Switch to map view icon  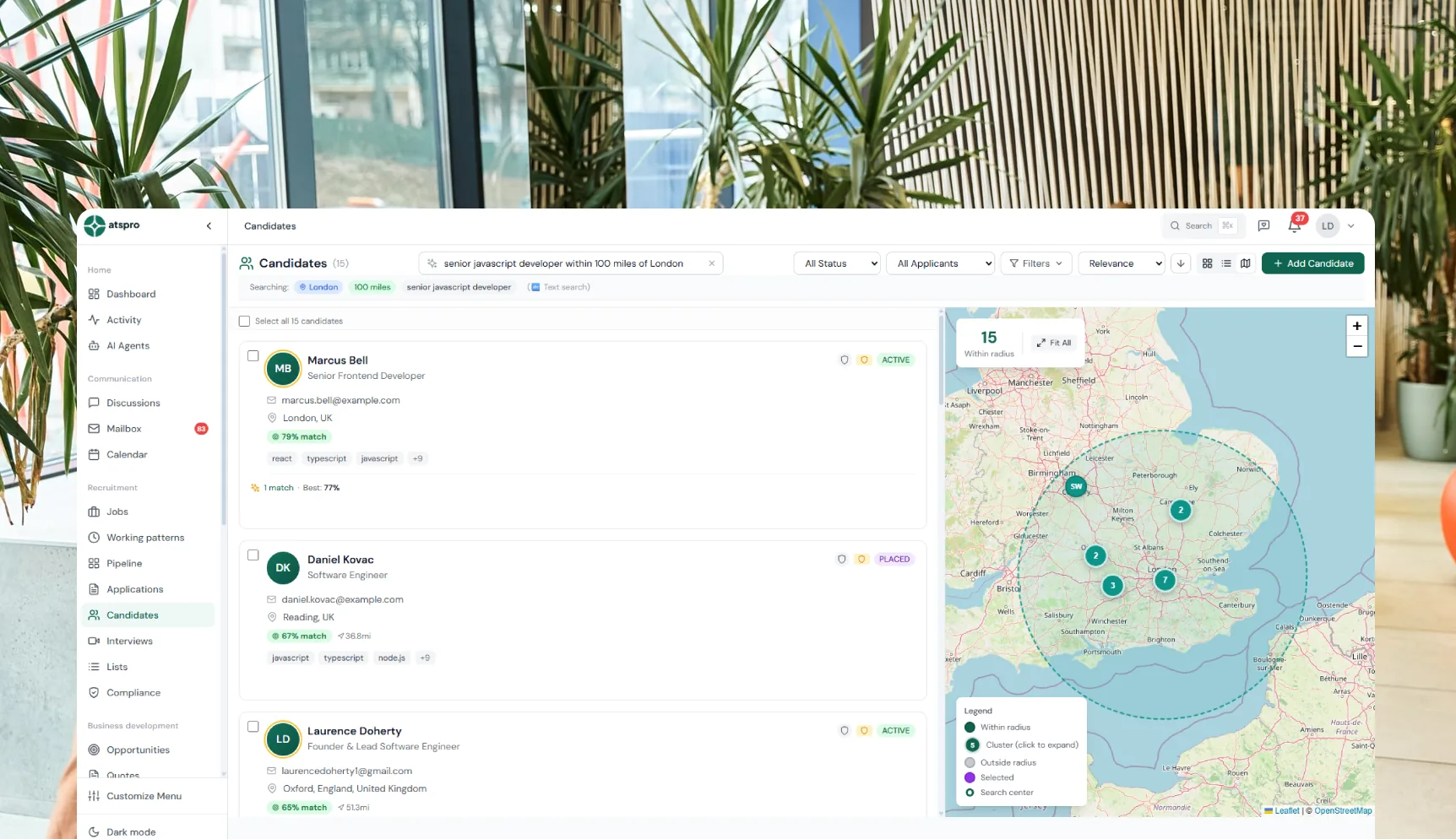point(1245,263)
